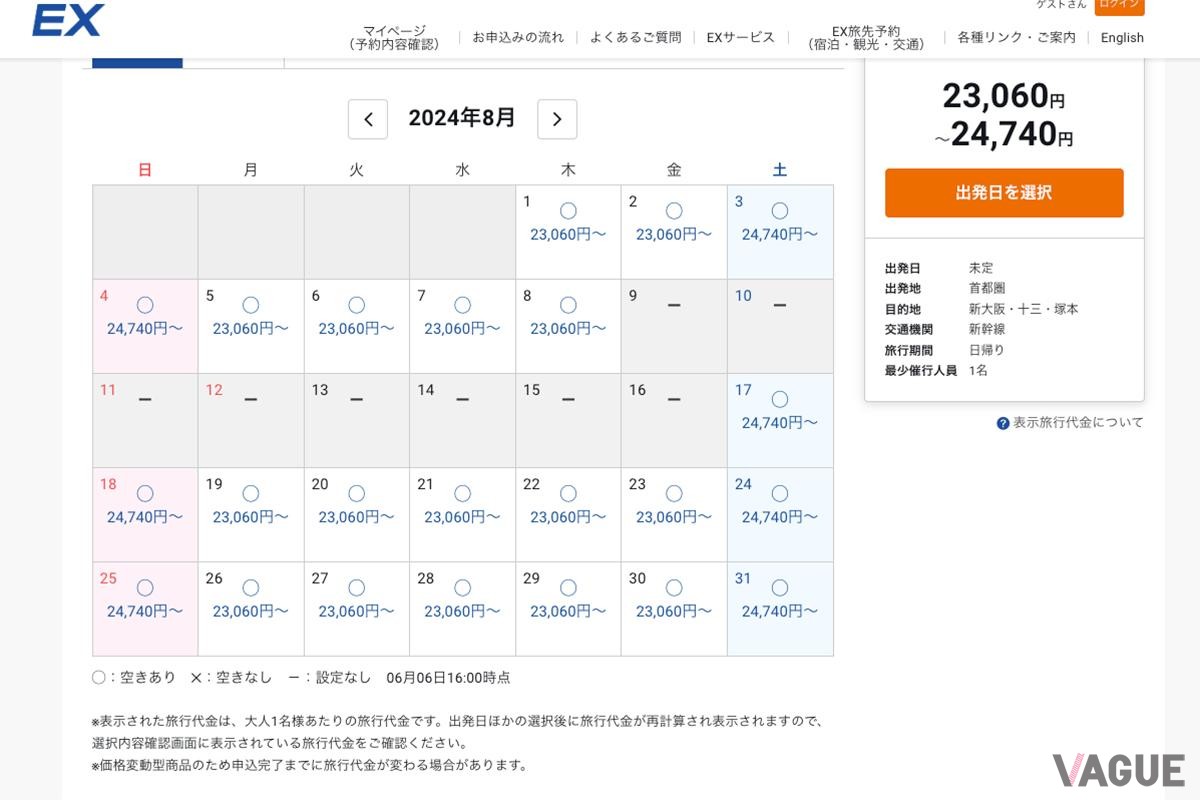Switch the site language to English
This screenshot has height=800, width=1200.
click(x=1121, y=37)
